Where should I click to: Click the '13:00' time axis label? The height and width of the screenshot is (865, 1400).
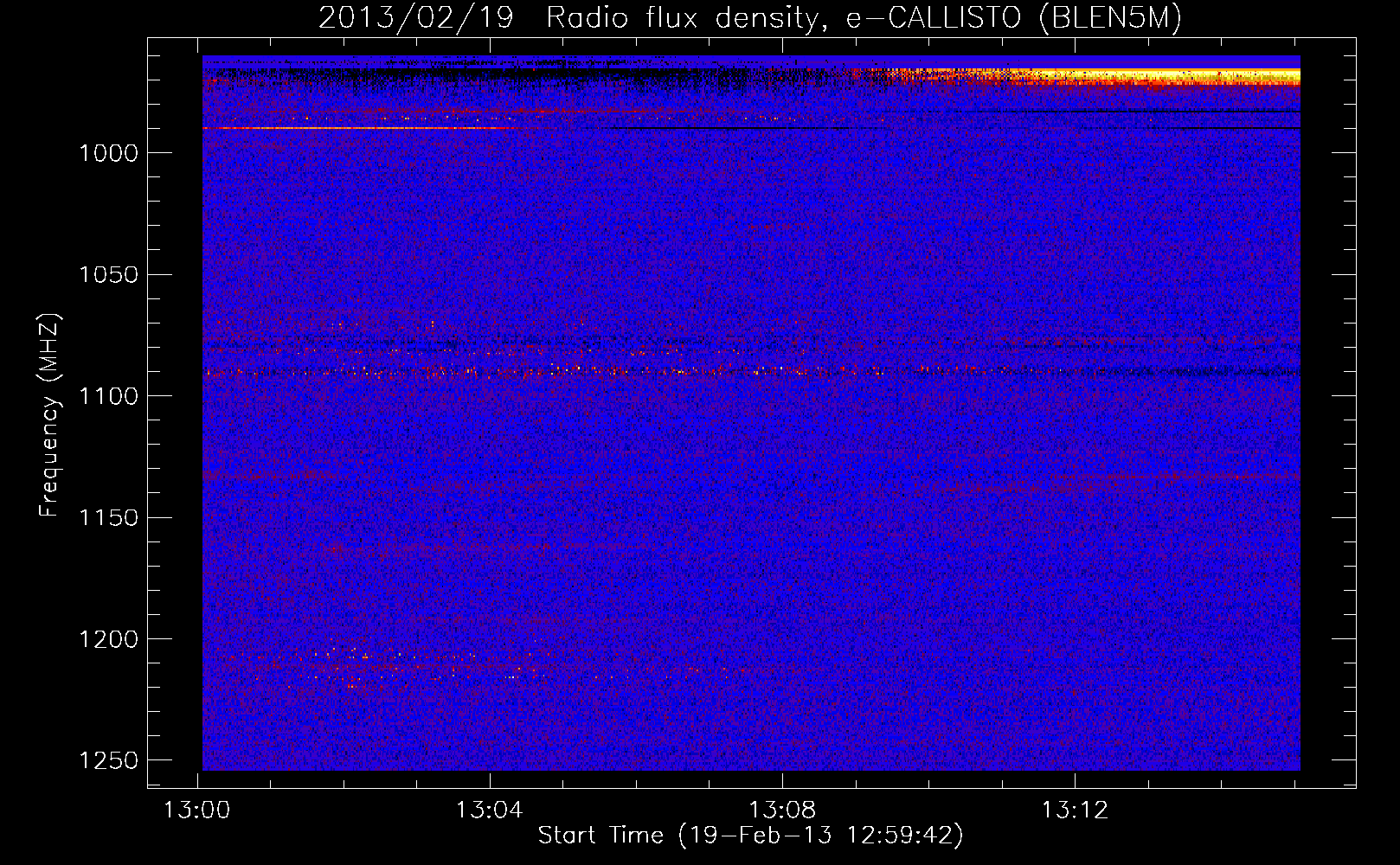point(197,811)
